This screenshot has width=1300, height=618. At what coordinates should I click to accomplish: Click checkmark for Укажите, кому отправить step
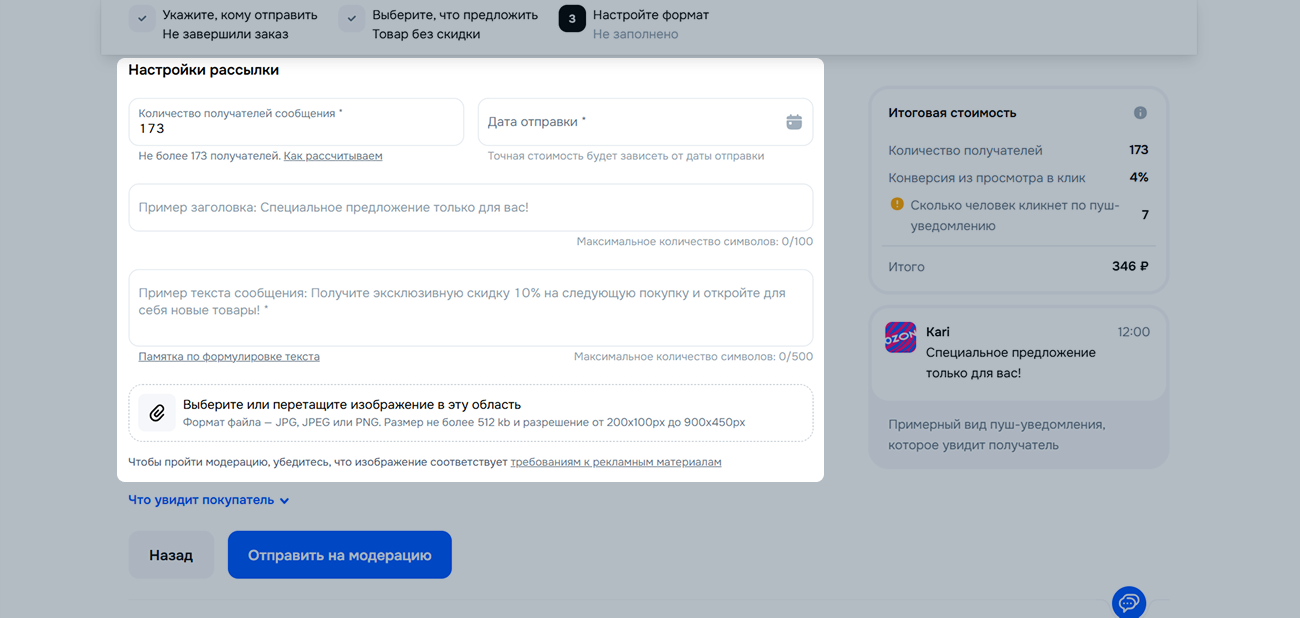point(143,19)
